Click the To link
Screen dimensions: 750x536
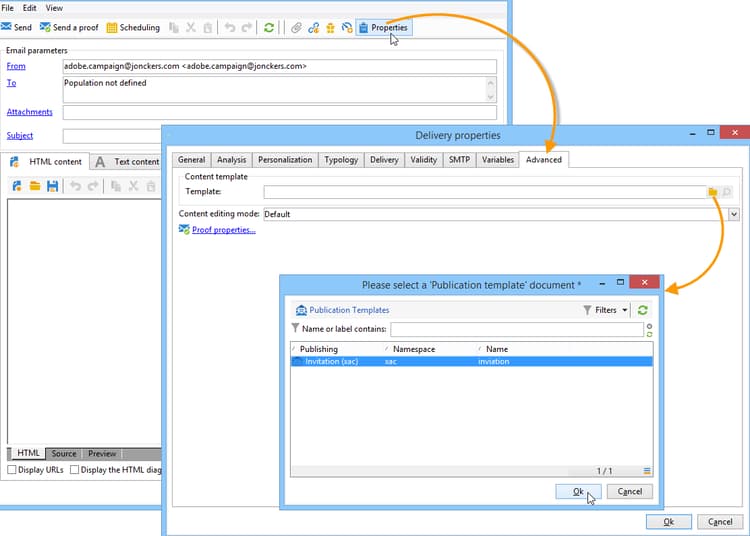[11, 83]
